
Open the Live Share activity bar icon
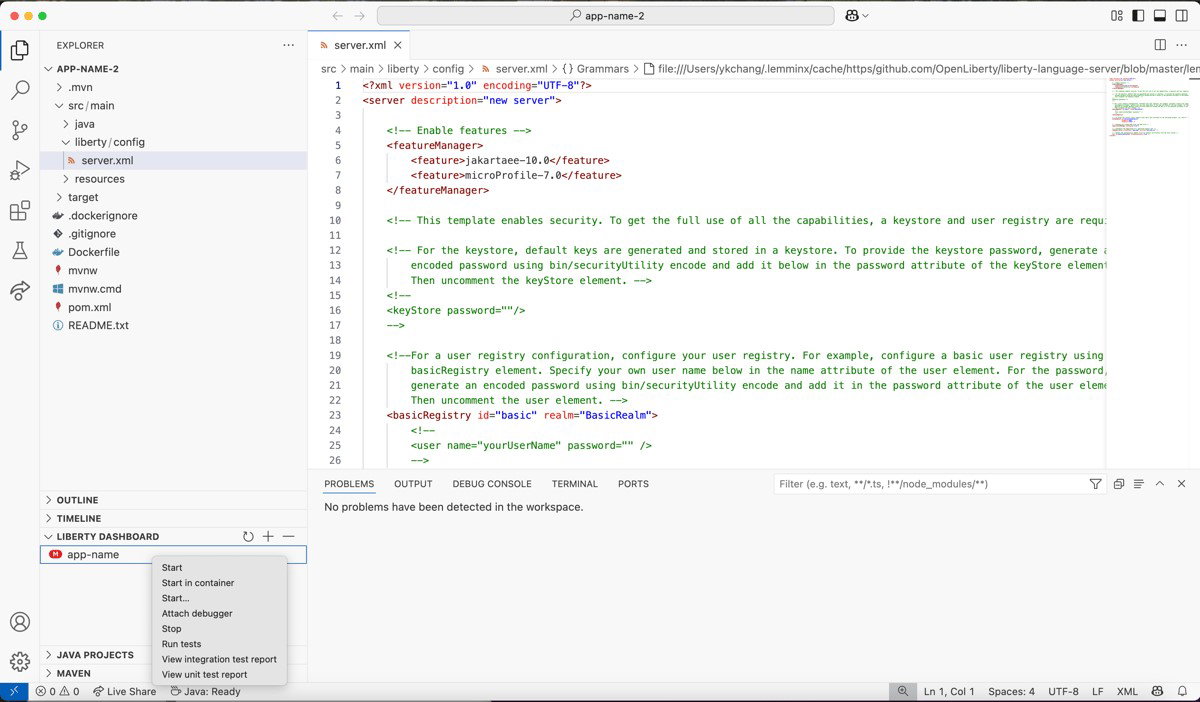(x=19, y=291)
